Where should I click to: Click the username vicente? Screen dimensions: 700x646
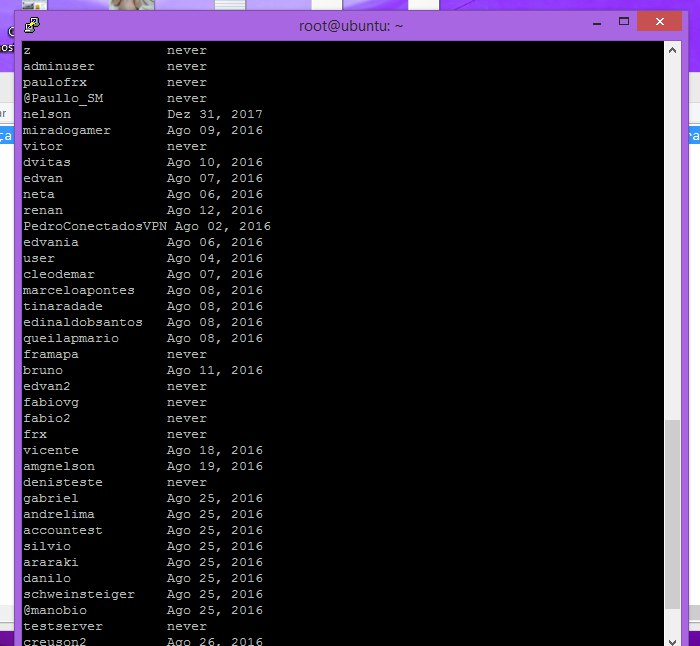tap(51, 450)
